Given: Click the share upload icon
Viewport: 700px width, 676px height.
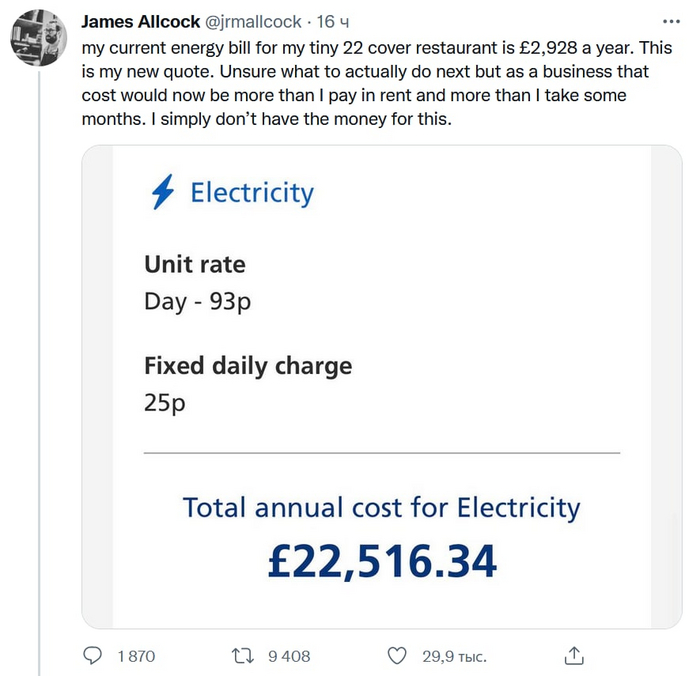Looking at the screenshot, I should [x=574, y=656].
